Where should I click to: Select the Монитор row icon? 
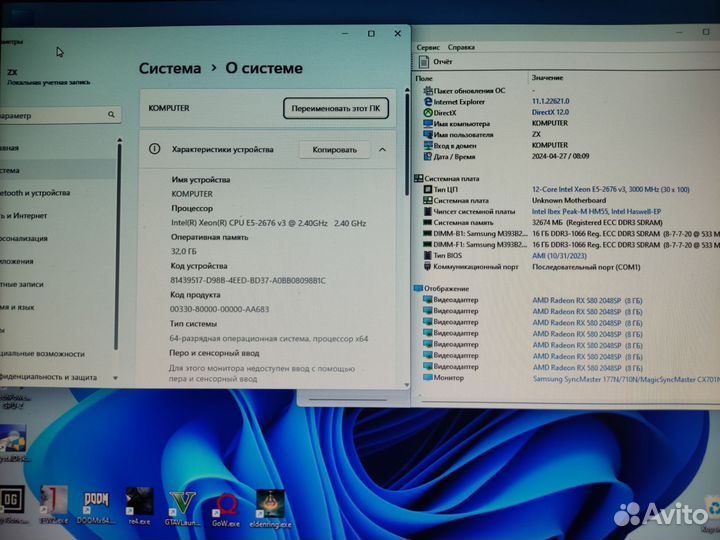[x=428, y=377]
